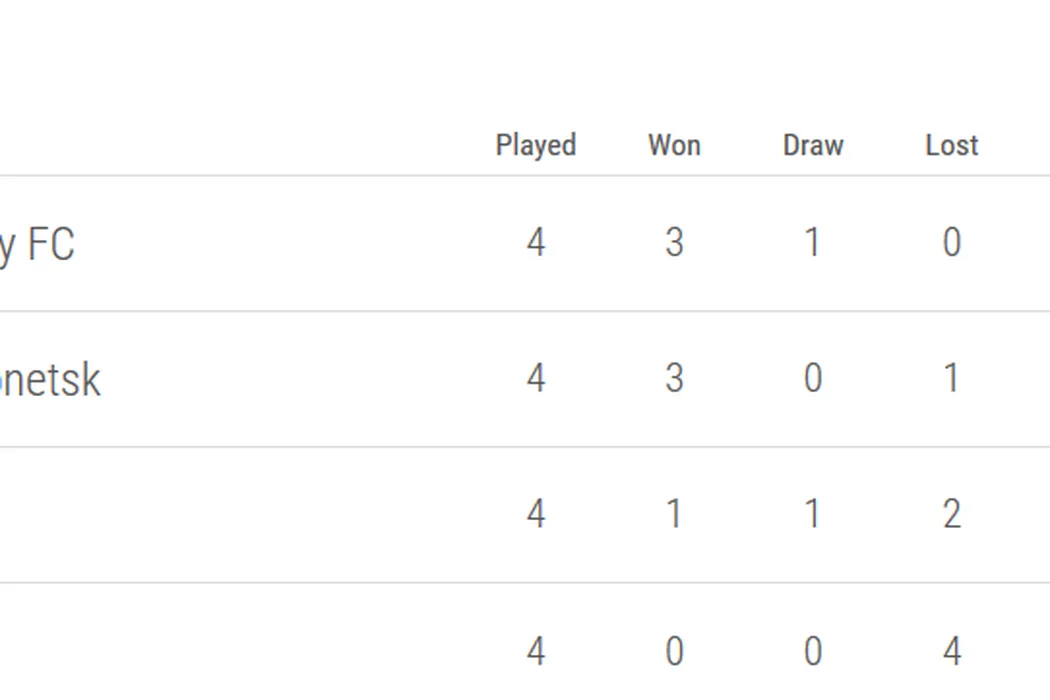Click Played value in the FC team row
Viewport: 1050px width, 700px height.
(x=536, y=243)
